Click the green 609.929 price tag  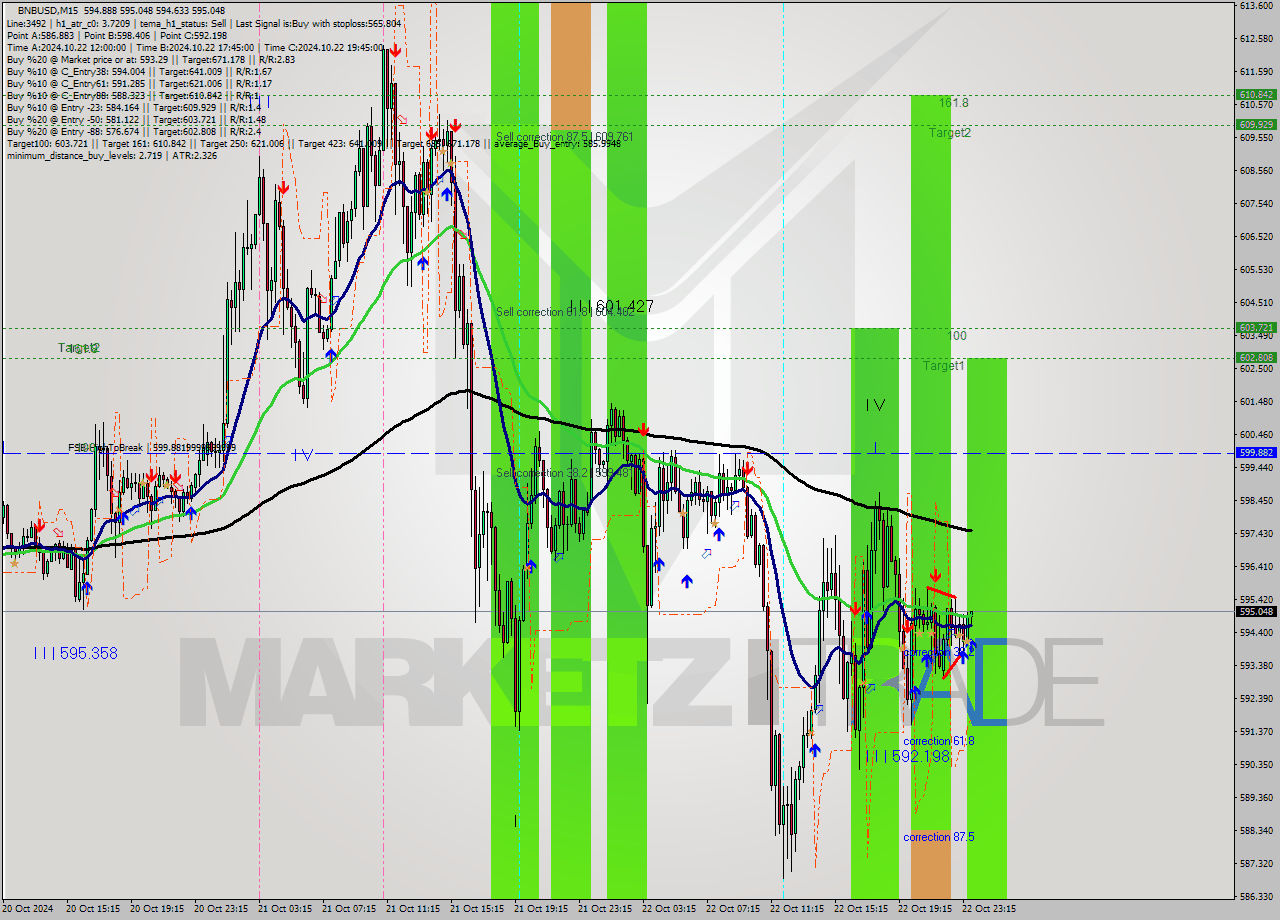(x=1256, y=124)
